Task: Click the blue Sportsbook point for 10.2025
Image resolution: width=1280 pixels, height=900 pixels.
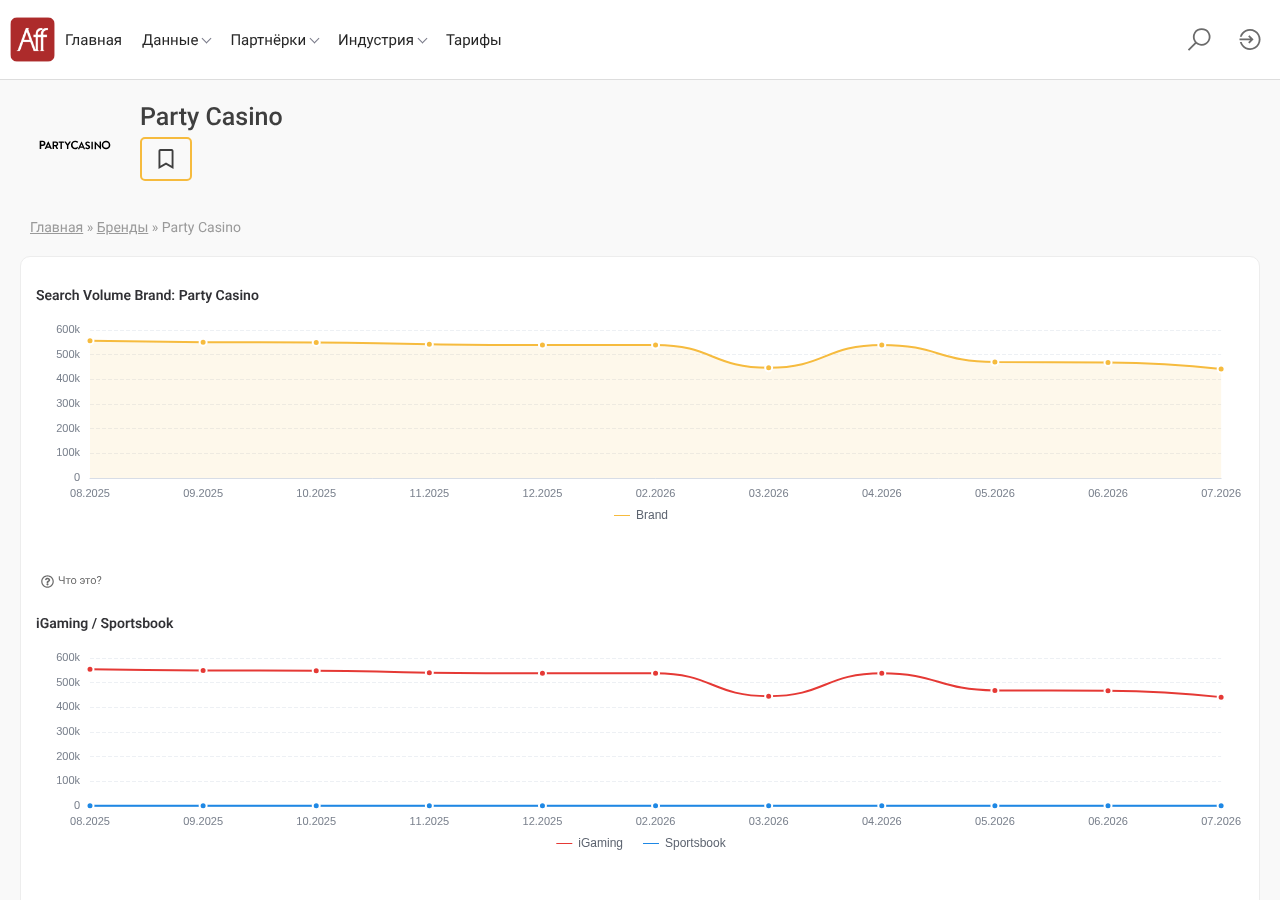Action: (316, 805)
